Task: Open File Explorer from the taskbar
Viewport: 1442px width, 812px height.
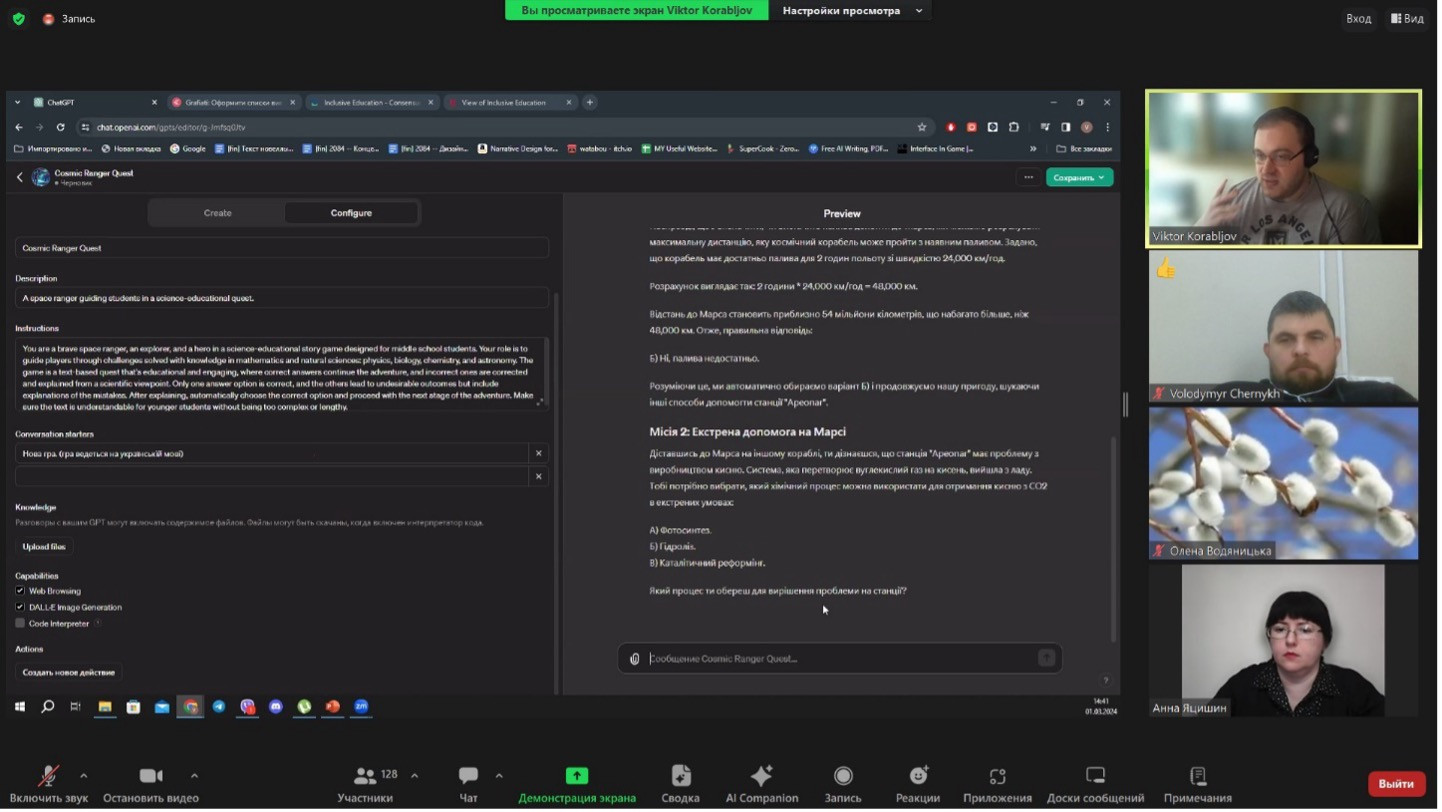Action: (104, 707)
